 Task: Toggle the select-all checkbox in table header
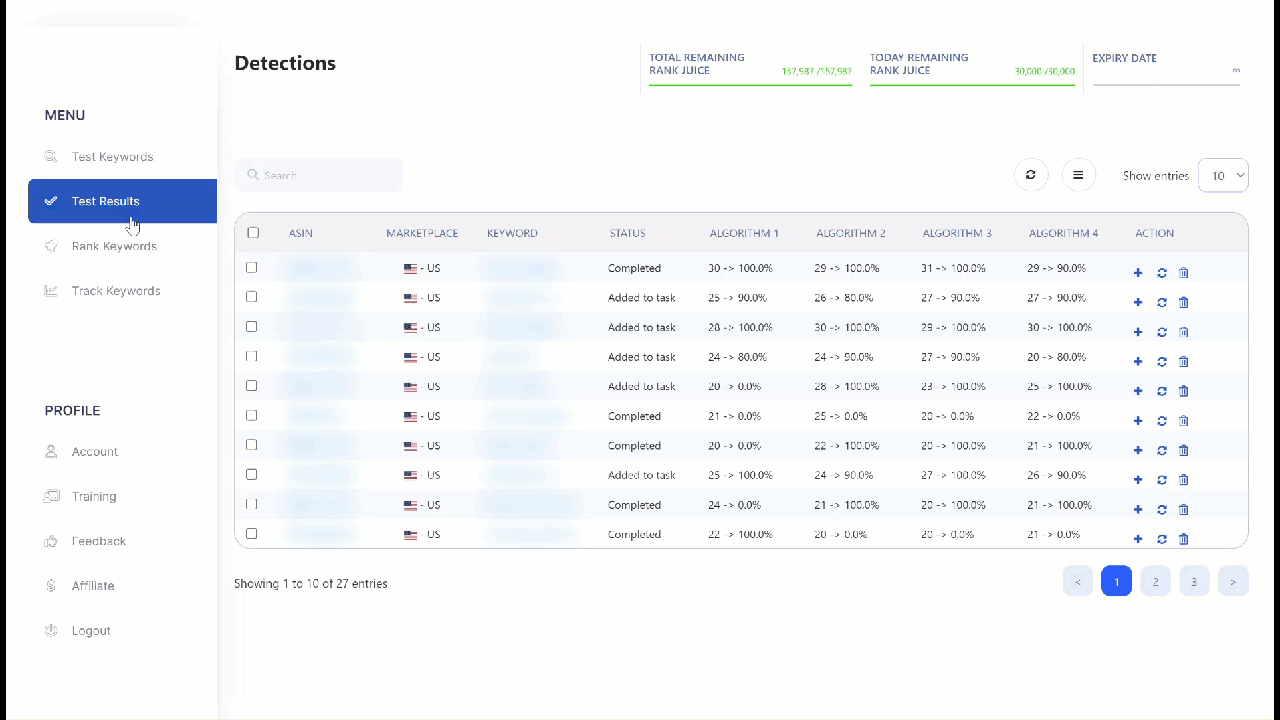click(x=253, y=233)
